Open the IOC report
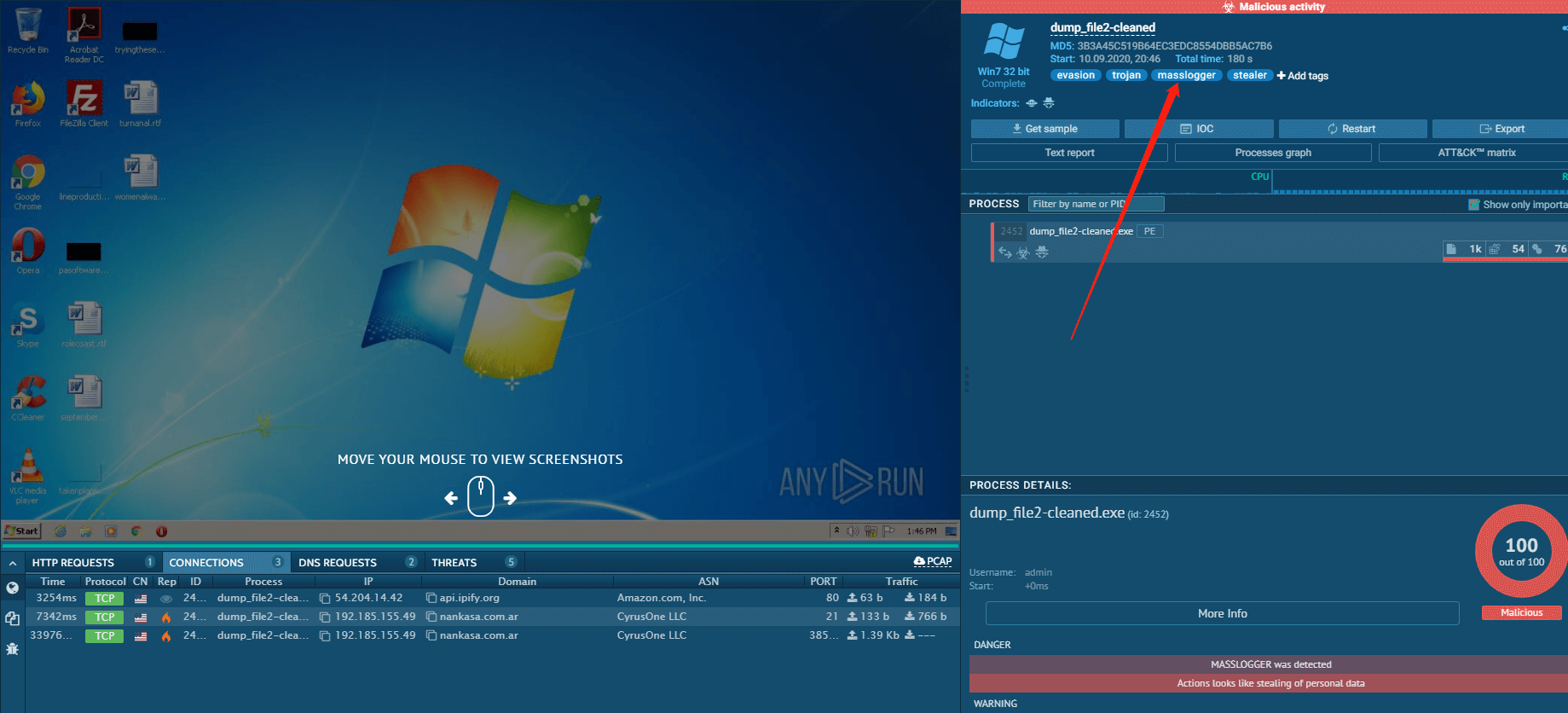The image size is (1568, 713). tap(1199, 129)
